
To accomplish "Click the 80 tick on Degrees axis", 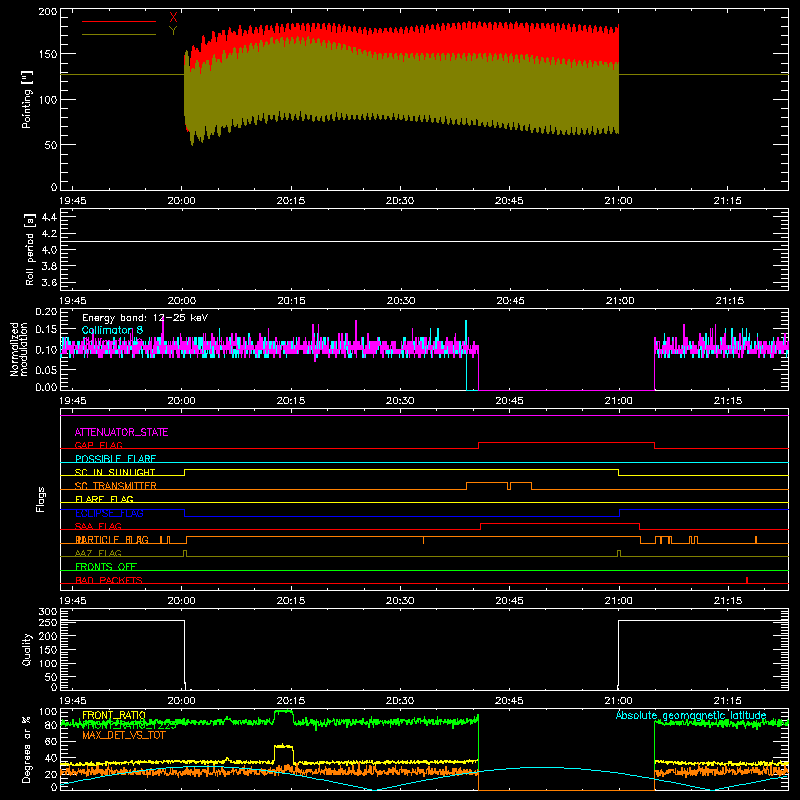I will [51, 725].
